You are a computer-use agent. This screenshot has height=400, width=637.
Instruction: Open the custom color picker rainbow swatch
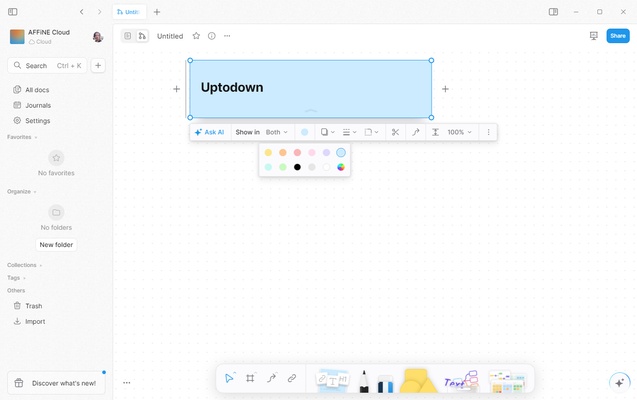341,167
